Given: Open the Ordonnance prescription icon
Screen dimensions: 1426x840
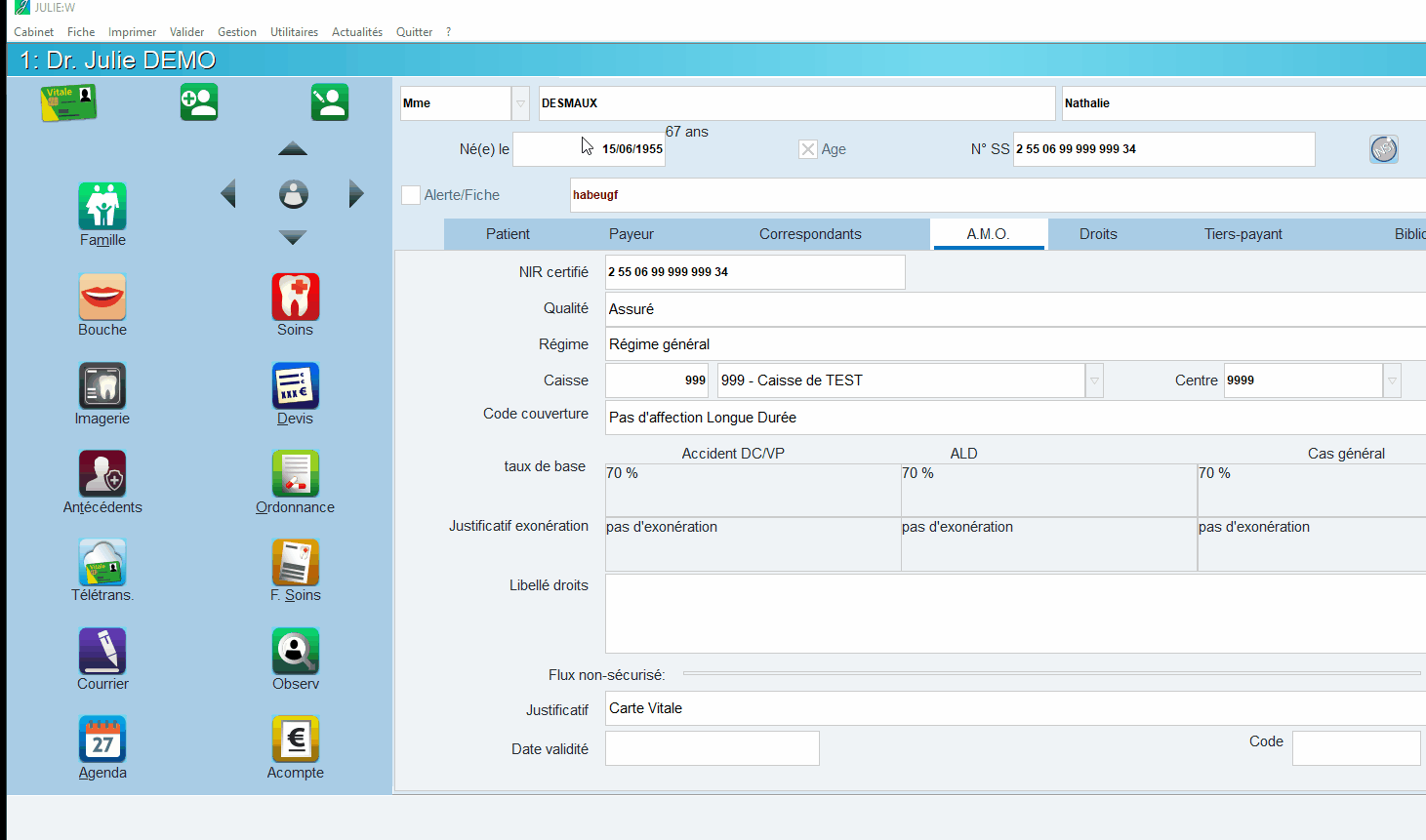Looking at the screenshot, I should click(x=295, y=474).
